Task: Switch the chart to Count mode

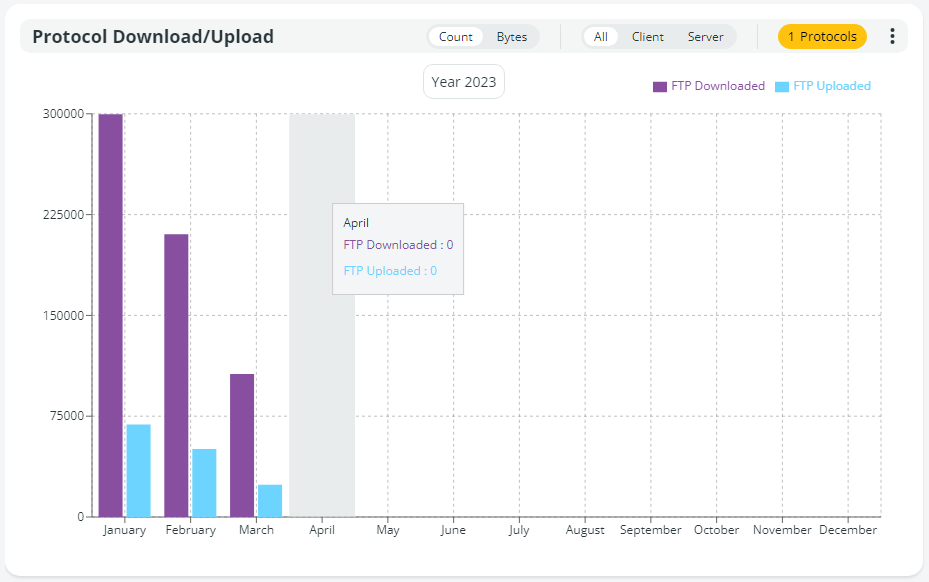Action: 455,37
